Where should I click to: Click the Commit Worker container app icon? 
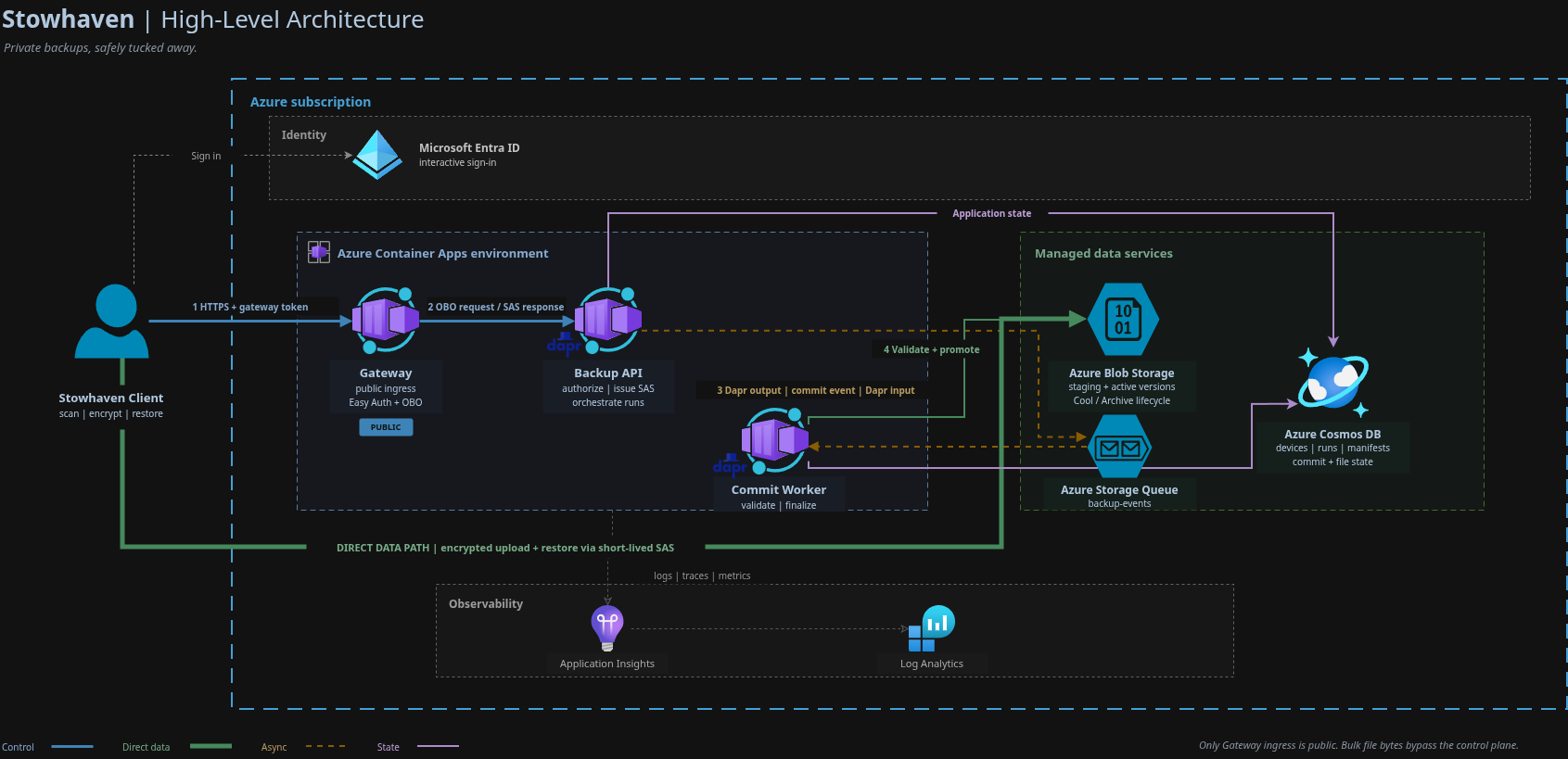[x=775, y=440]
